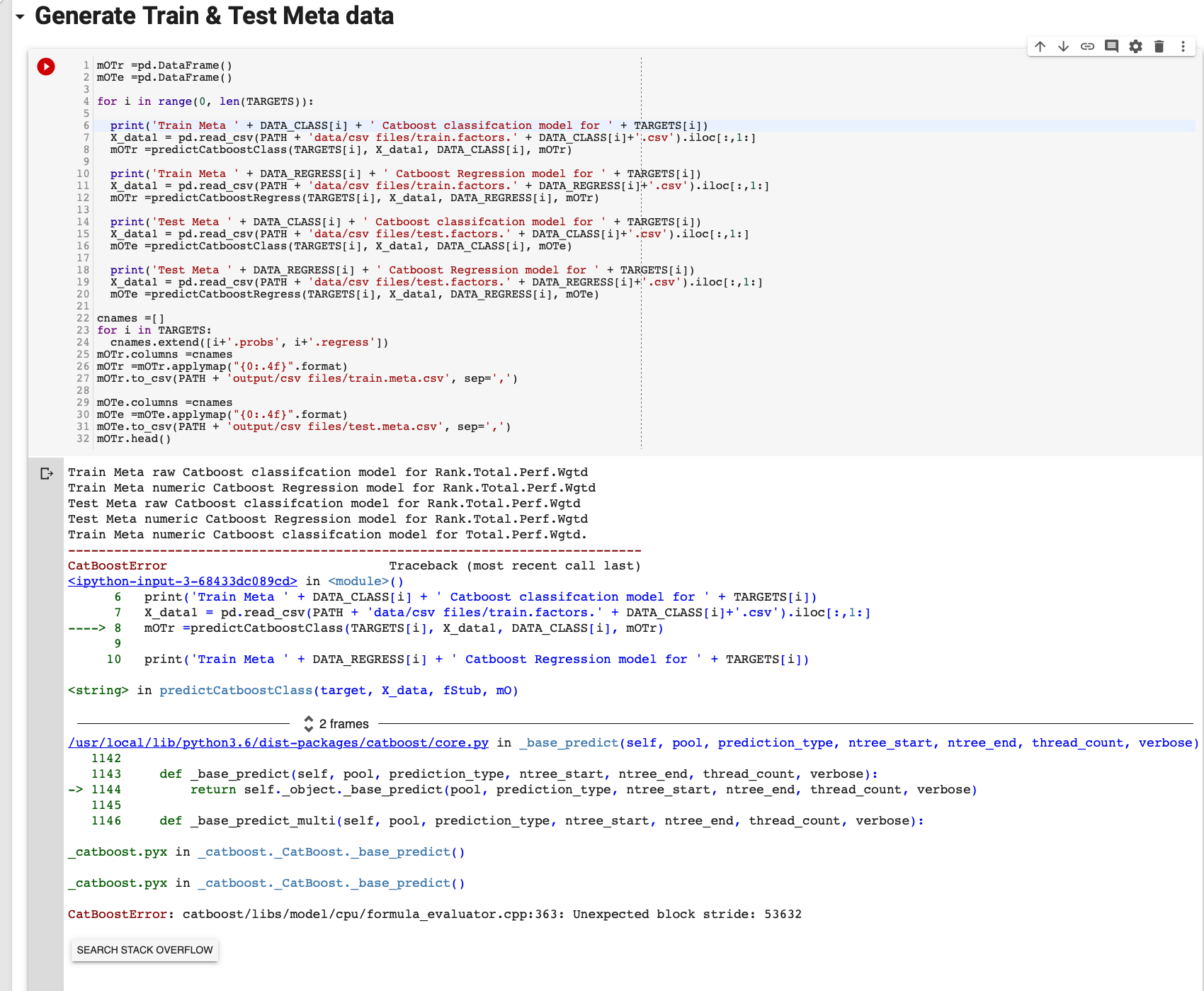
Task: Click Search Stack Overflow button
Action: pos(144,950)
